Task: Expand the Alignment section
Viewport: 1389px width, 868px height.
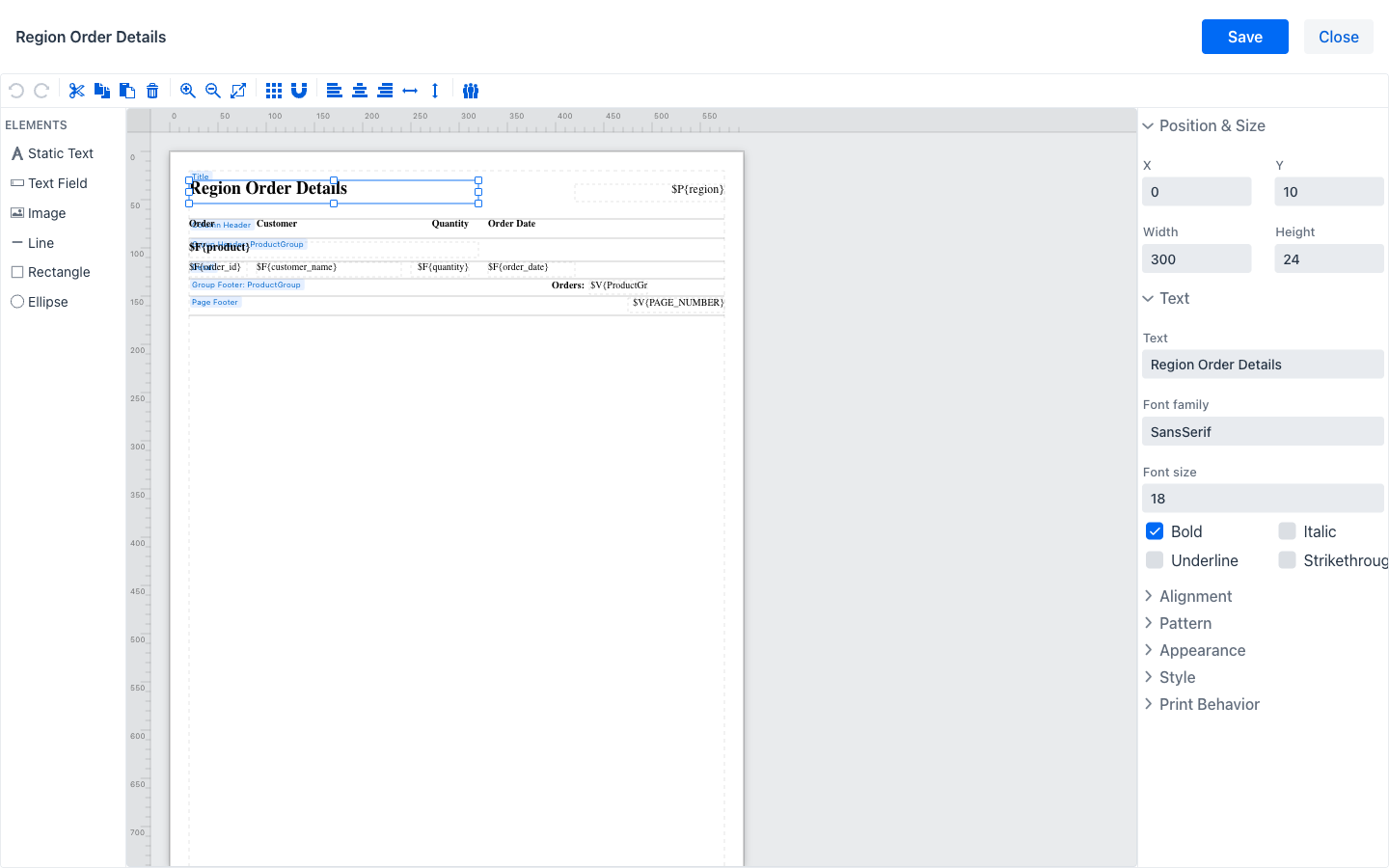Action: (1187, 596)
